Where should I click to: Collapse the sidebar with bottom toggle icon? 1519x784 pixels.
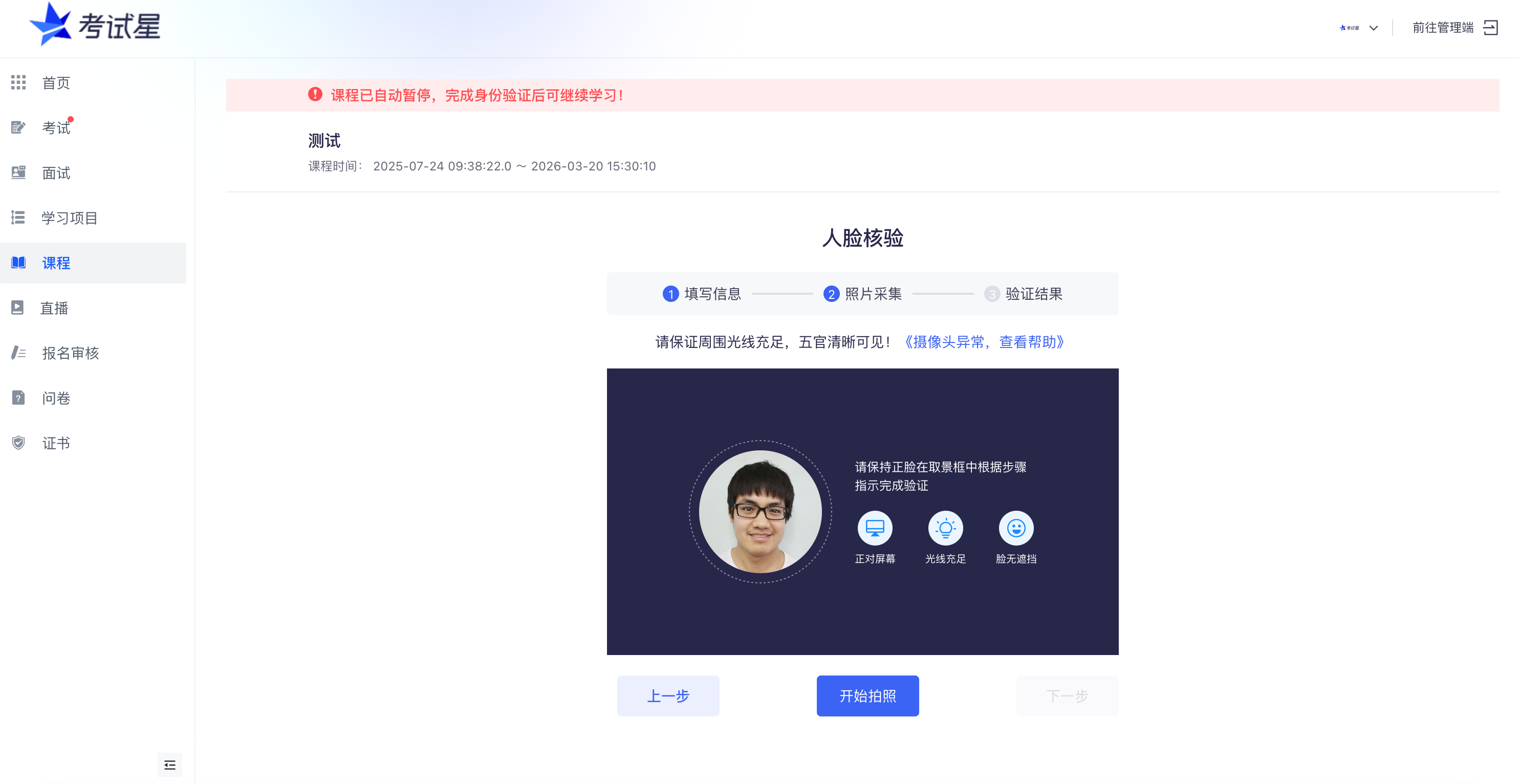click(170, 765)
